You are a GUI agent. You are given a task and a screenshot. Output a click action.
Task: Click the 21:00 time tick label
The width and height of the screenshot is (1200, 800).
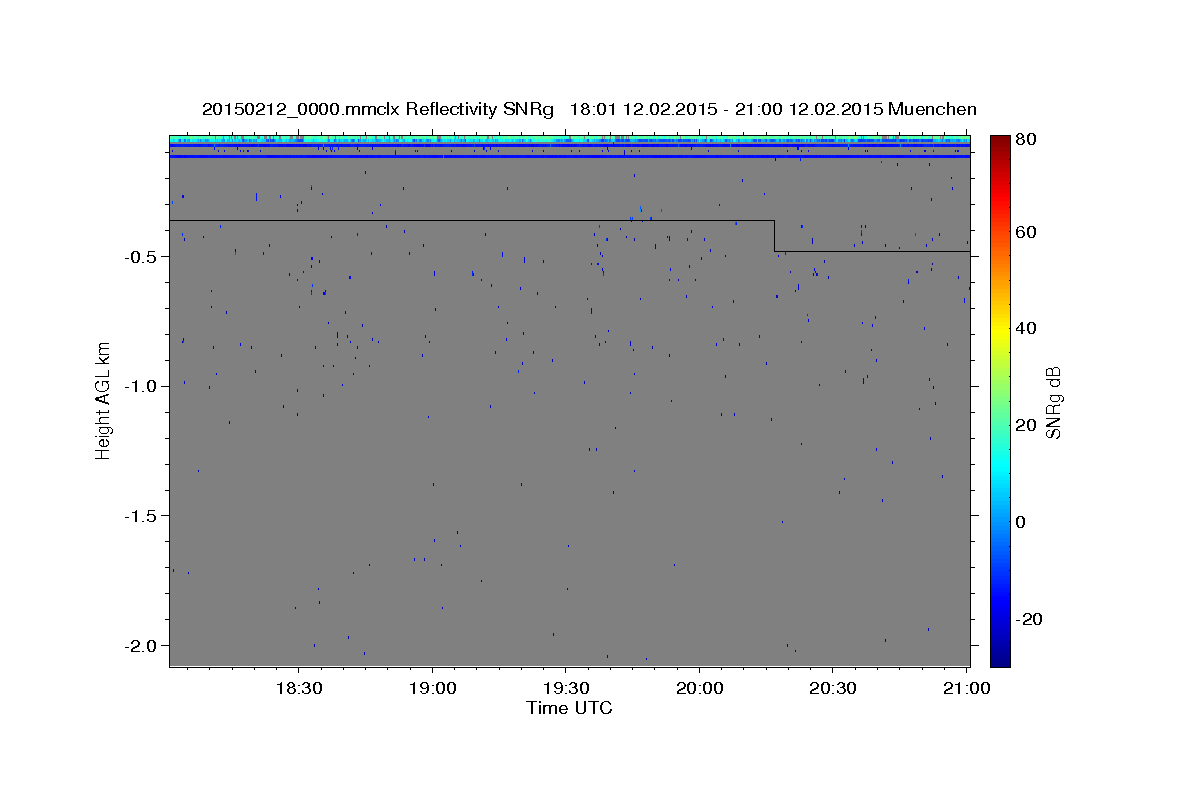(x=965, y=690)
